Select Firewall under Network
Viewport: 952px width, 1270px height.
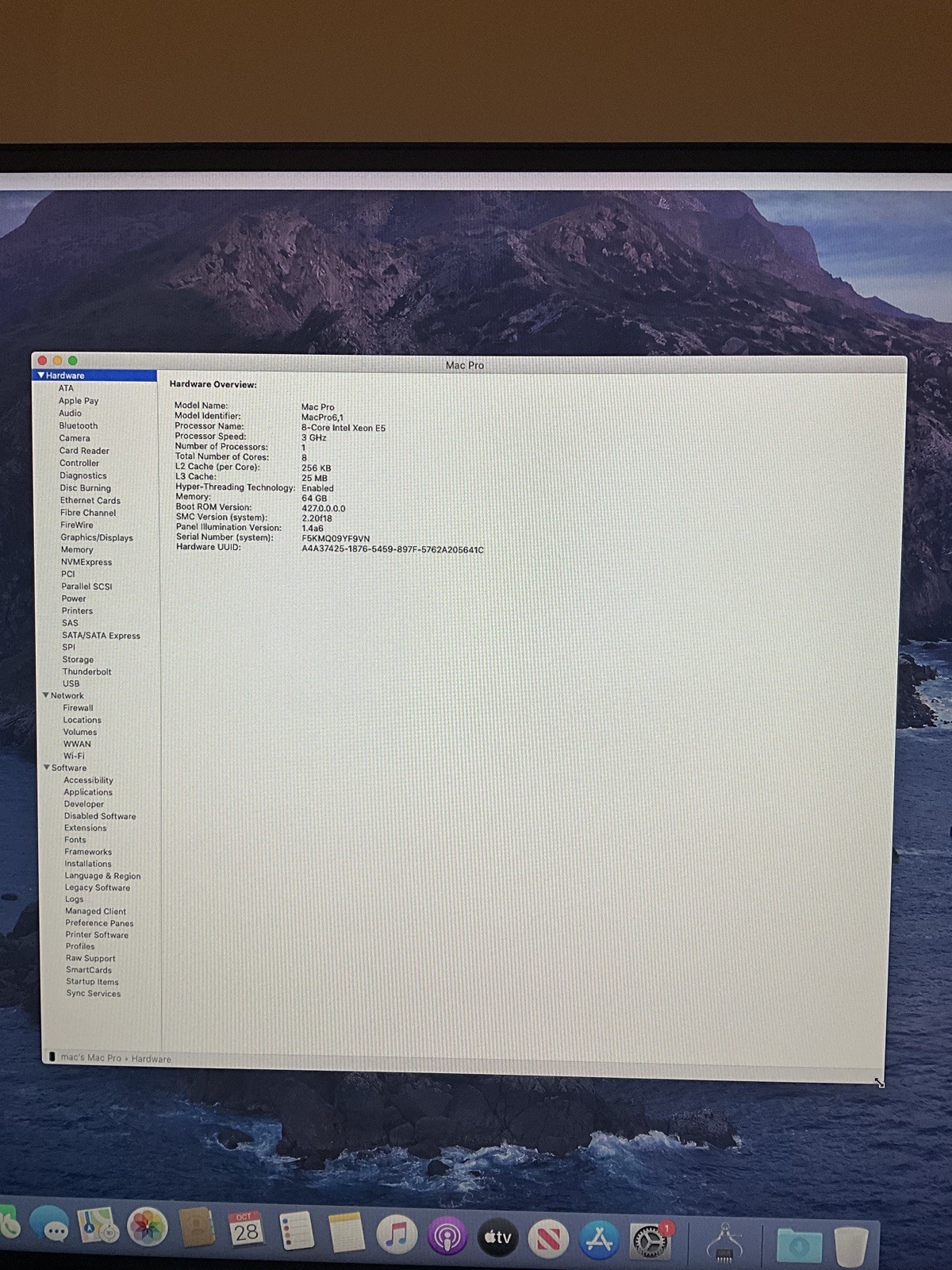tap(78, 707)
